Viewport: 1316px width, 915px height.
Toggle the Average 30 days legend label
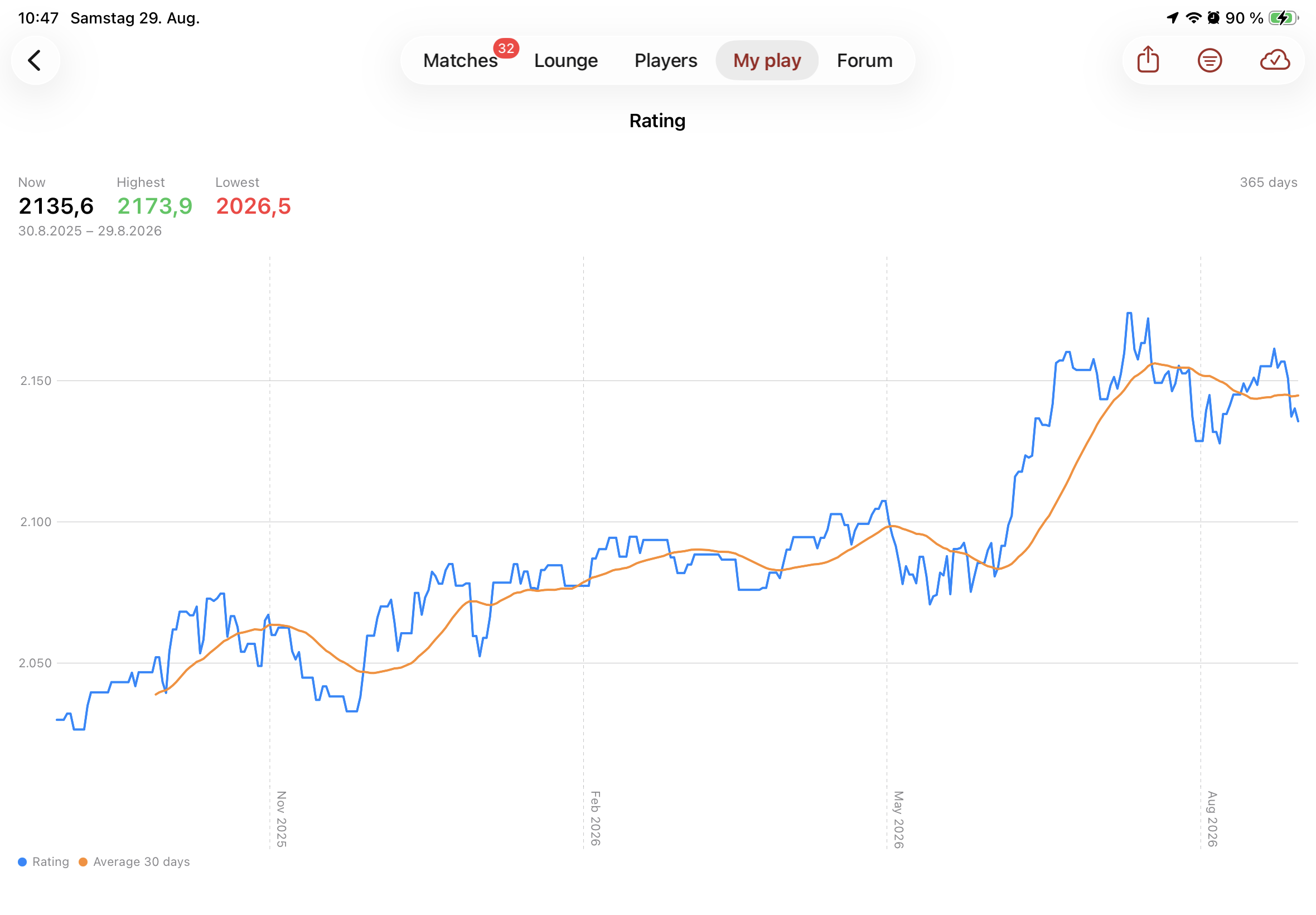(x=142, y=861)
